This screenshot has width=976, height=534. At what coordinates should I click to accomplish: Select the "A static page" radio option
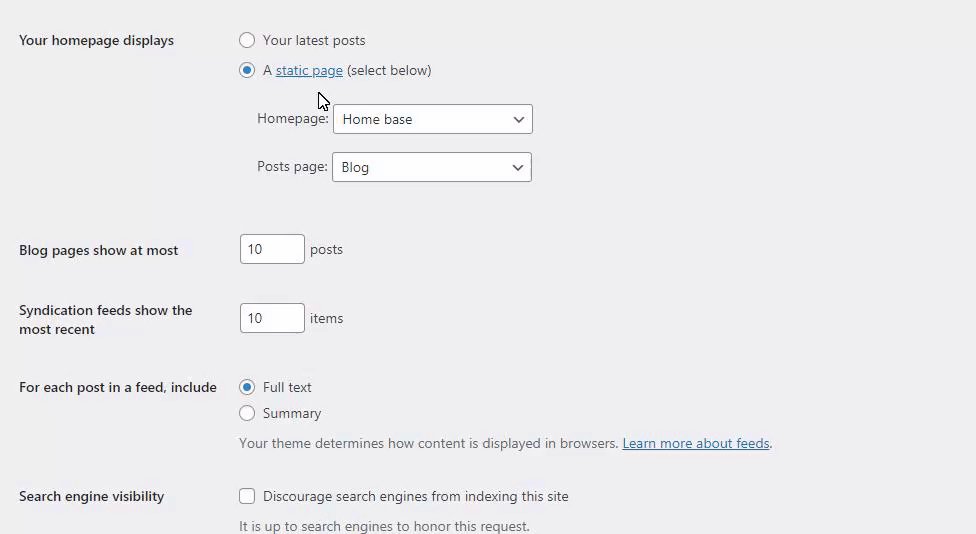click(247, 70)
